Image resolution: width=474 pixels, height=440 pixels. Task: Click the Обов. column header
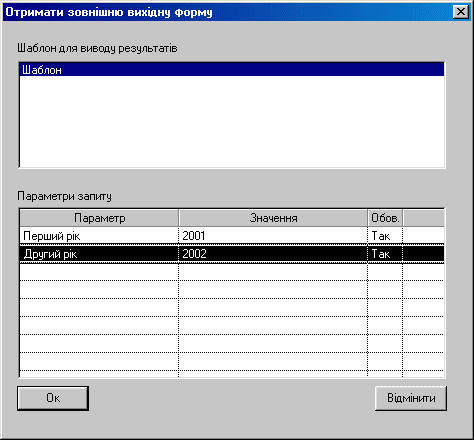385,218
